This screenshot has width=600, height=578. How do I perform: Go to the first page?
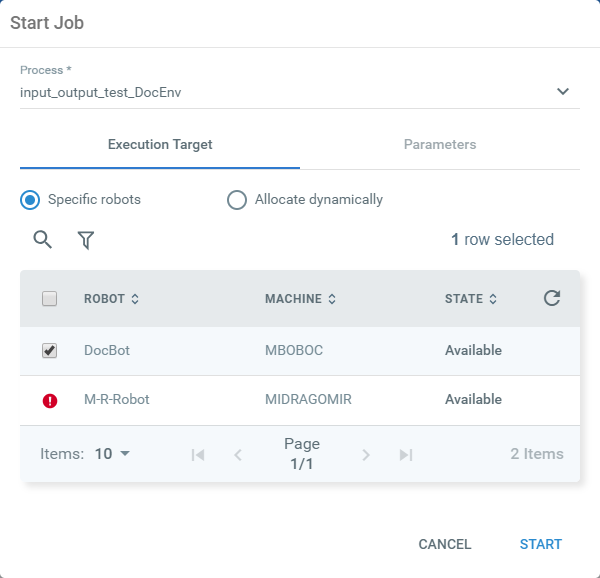point(198,454)
